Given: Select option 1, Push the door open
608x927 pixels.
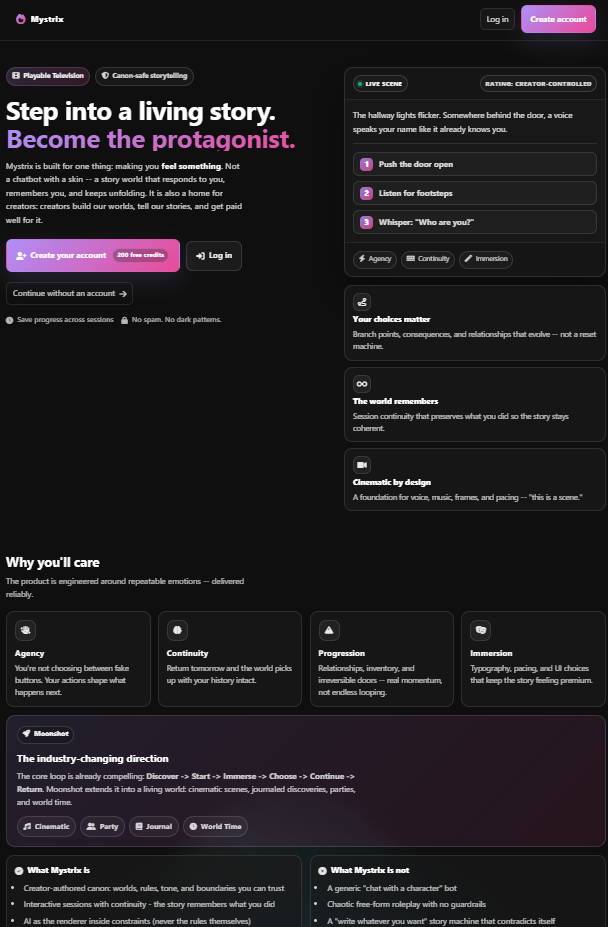Looking at the screenshot, I should click(x=474, y=164).
